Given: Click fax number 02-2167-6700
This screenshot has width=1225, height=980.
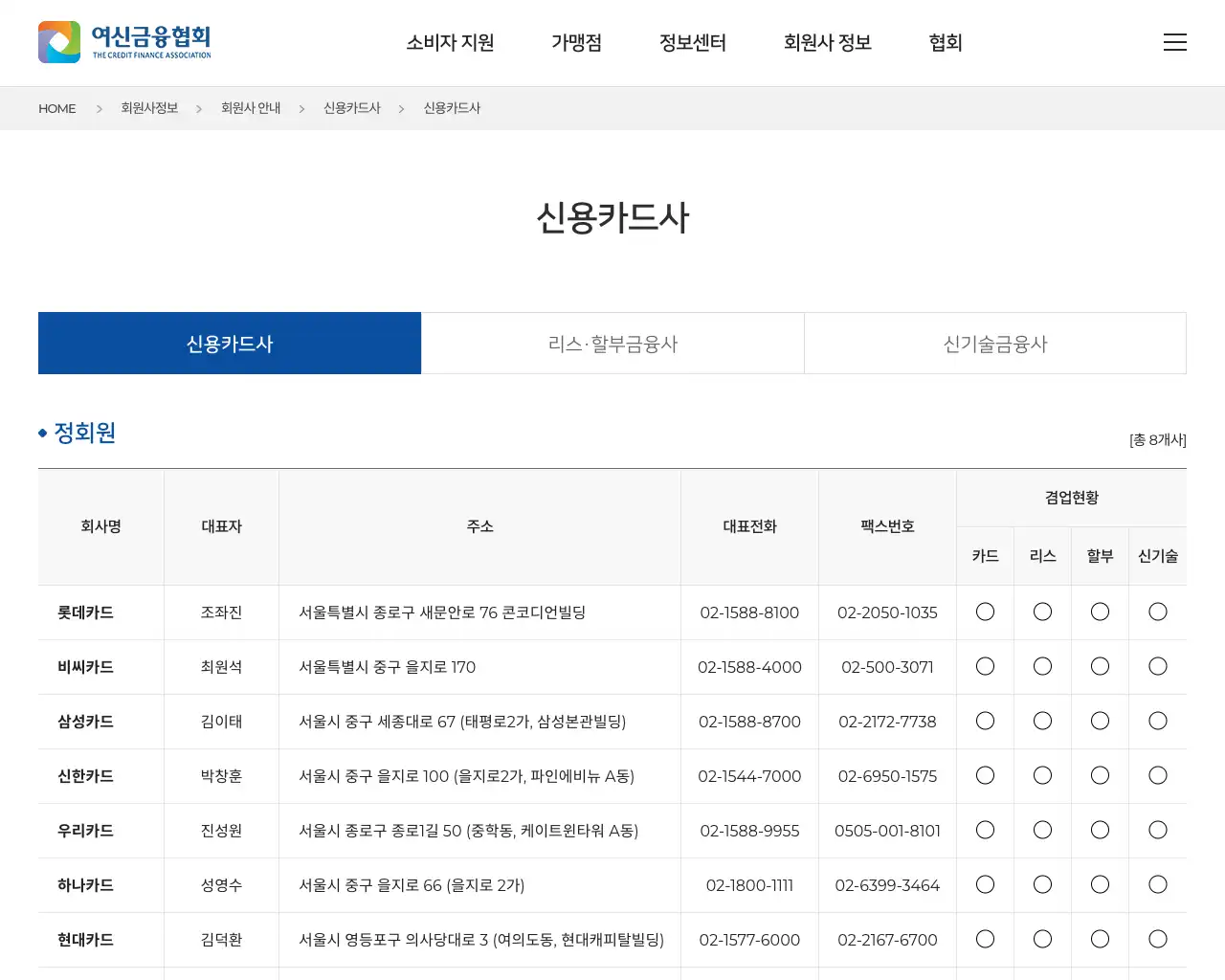Looking at the screenshot, I should point(887,940).
